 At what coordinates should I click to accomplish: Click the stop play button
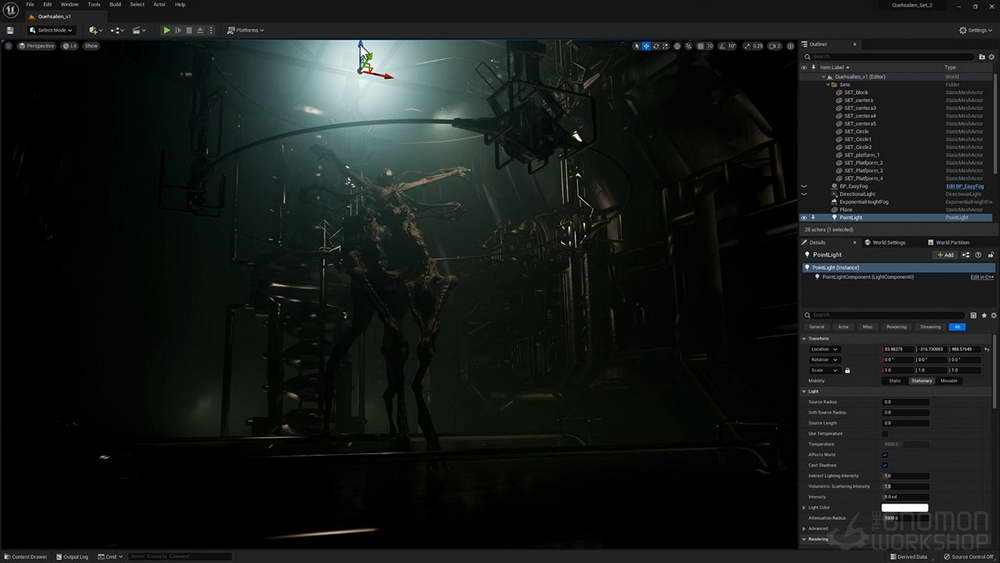tap(189, 30)
